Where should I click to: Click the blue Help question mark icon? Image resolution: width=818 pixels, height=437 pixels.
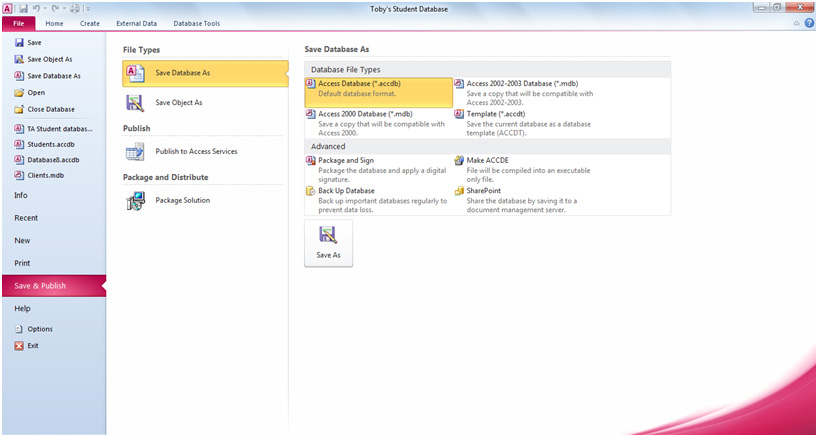pyautogui.click(x=809, y=23)
